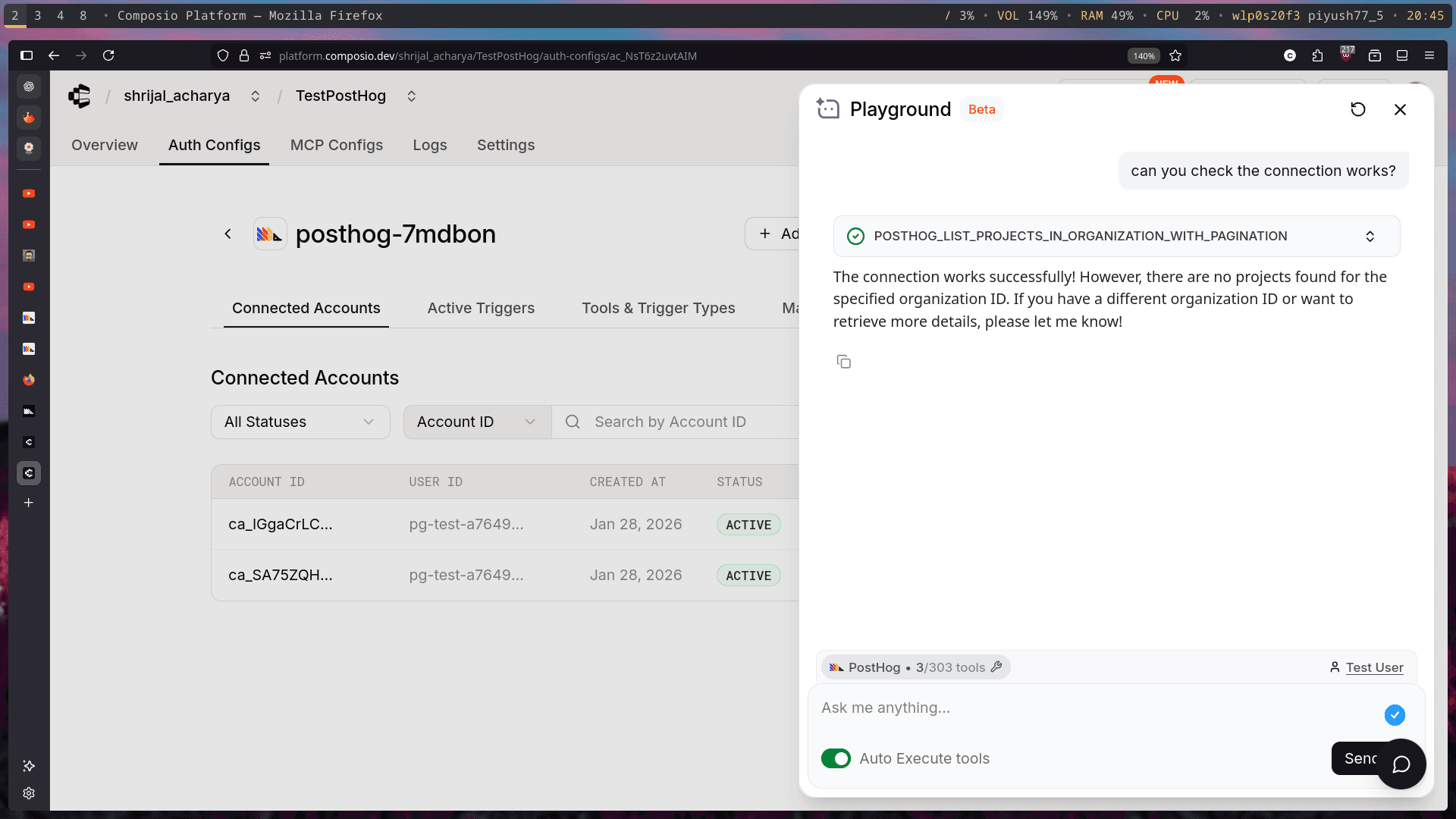Go back using the arrow beside posthog-7mdbon
The width and height of the screenshot is (1456, 819).
point(227,234)
